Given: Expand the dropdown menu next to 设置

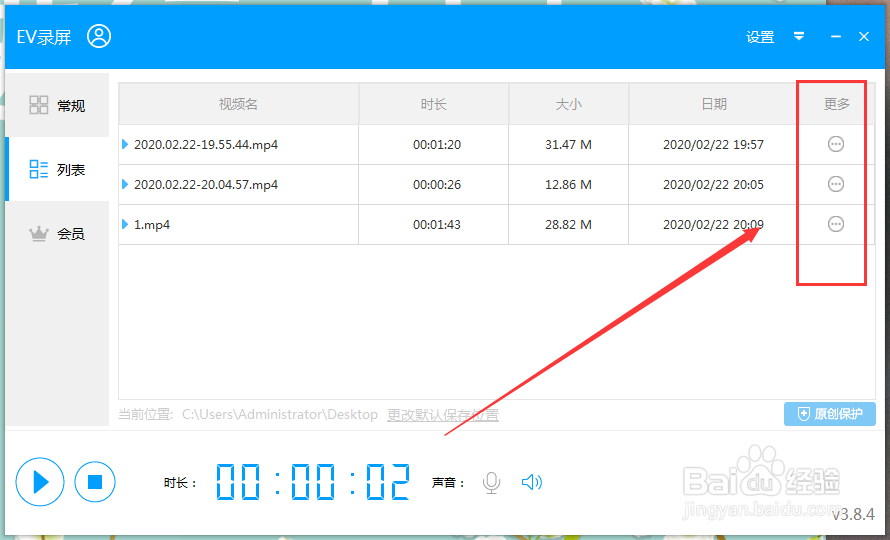Looking at the screenshot, I should tap(799, 36).
